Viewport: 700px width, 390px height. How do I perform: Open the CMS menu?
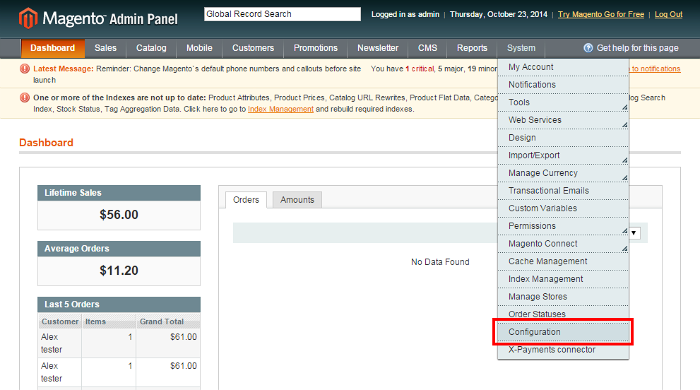pos(427,48)
